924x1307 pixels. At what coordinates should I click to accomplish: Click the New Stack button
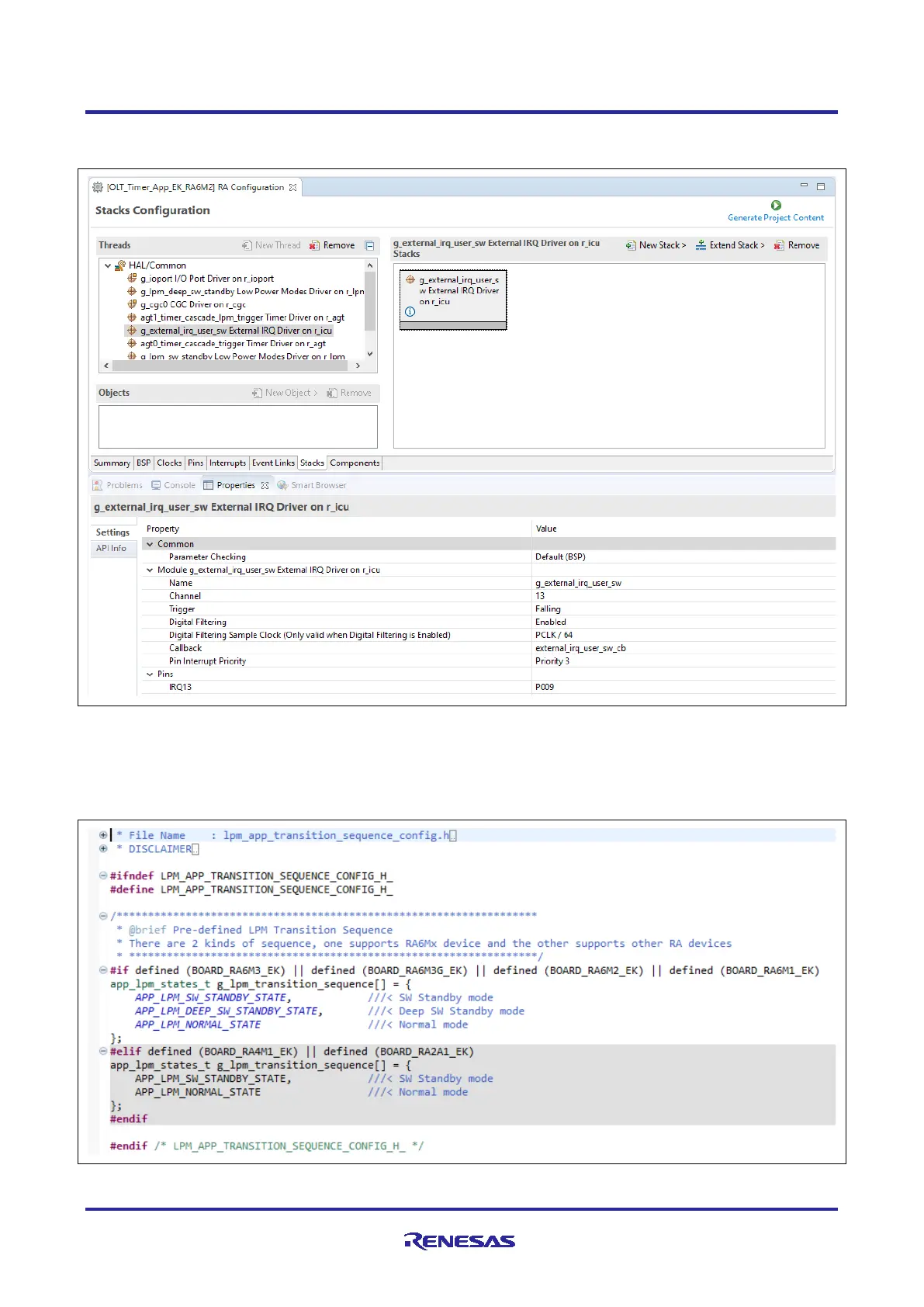pyautogui.click(x=656, y=245)
